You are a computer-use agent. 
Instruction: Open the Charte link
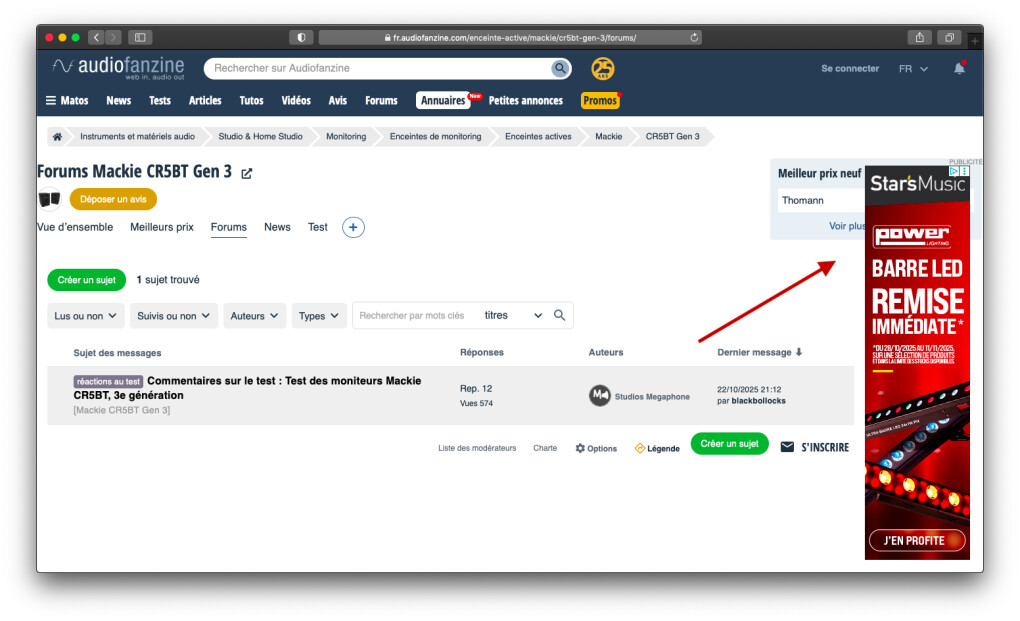(545, 448)
